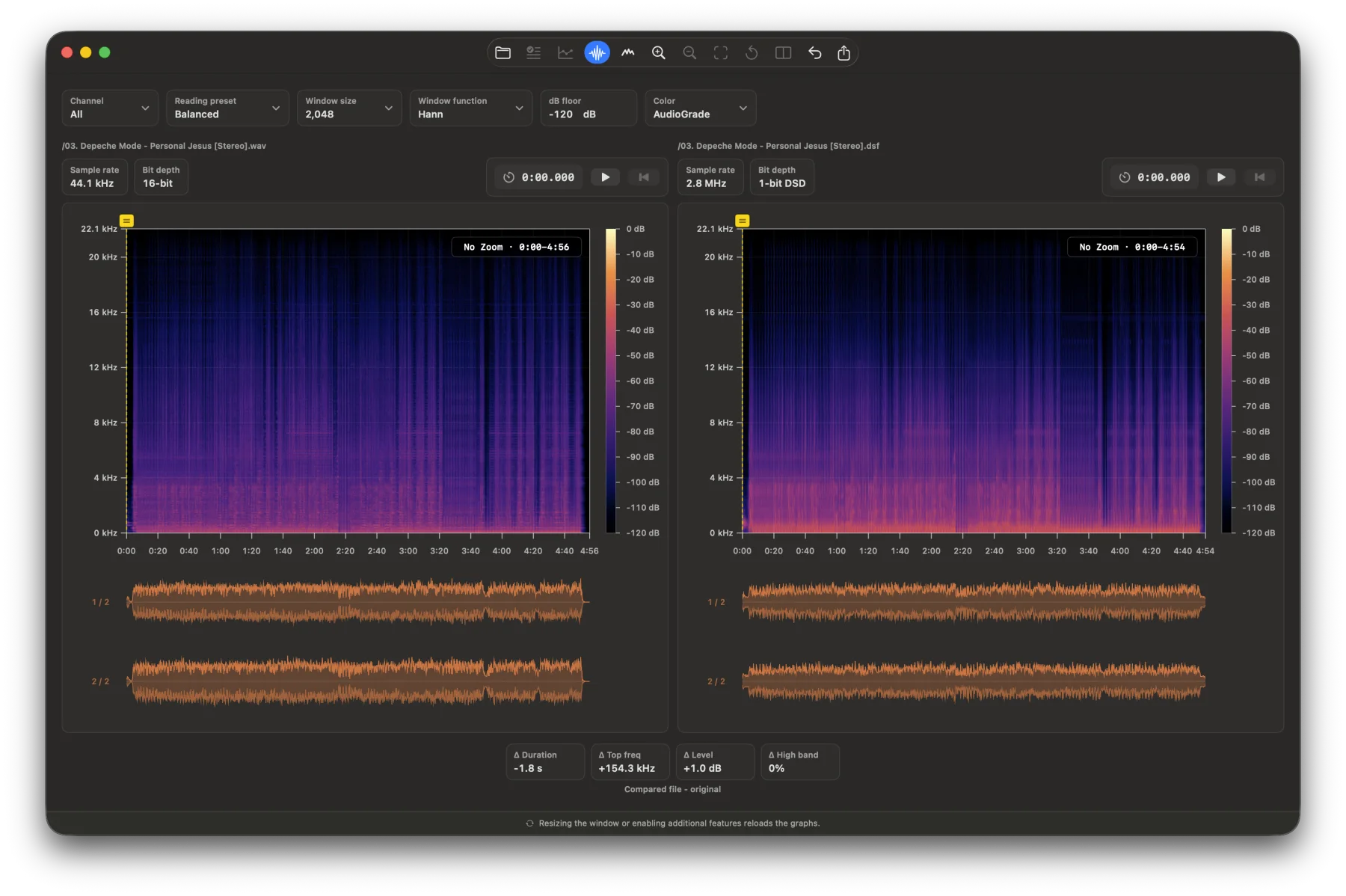1346x896 pixels.
Task: Select the highlighted spectrogram waveform icon
Action: (597, 52)
